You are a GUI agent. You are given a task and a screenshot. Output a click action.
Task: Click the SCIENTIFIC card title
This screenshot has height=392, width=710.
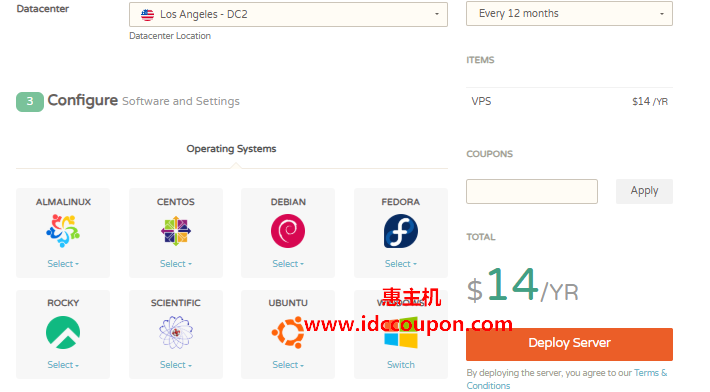(x=176, y=303)
